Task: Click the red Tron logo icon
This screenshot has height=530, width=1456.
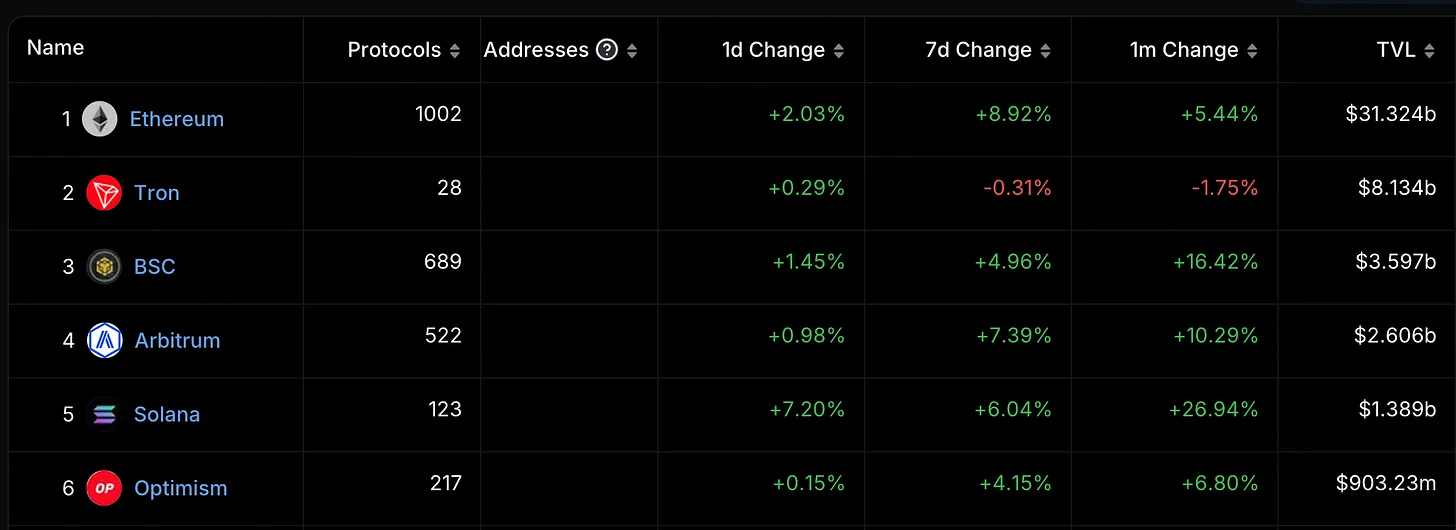Action: pyautogui.click(x=104, y=193)
